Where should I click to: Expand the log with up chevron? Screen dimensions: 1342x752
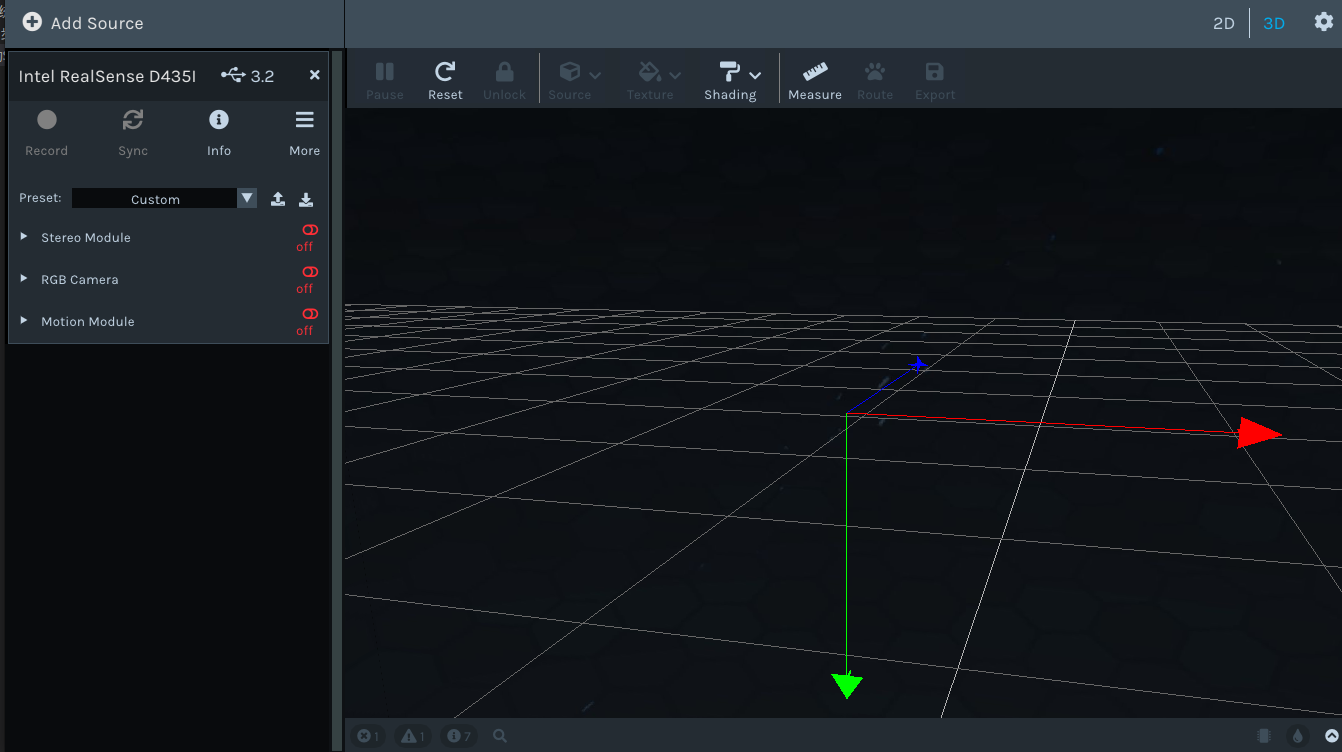click(x=1332, y=736)
